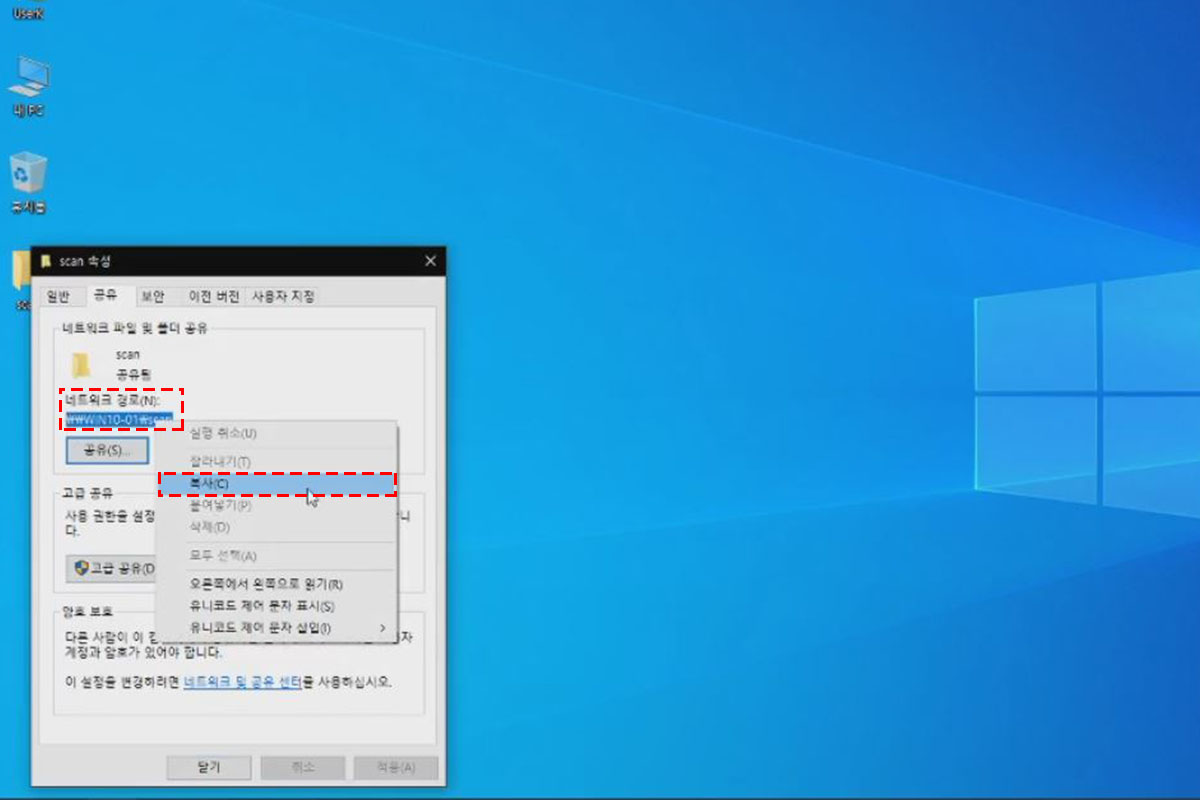Choose 복사(C) from the context menu
Image resolution: width=1200 pixels, height=800 pixels.
[x=278, y=484]
